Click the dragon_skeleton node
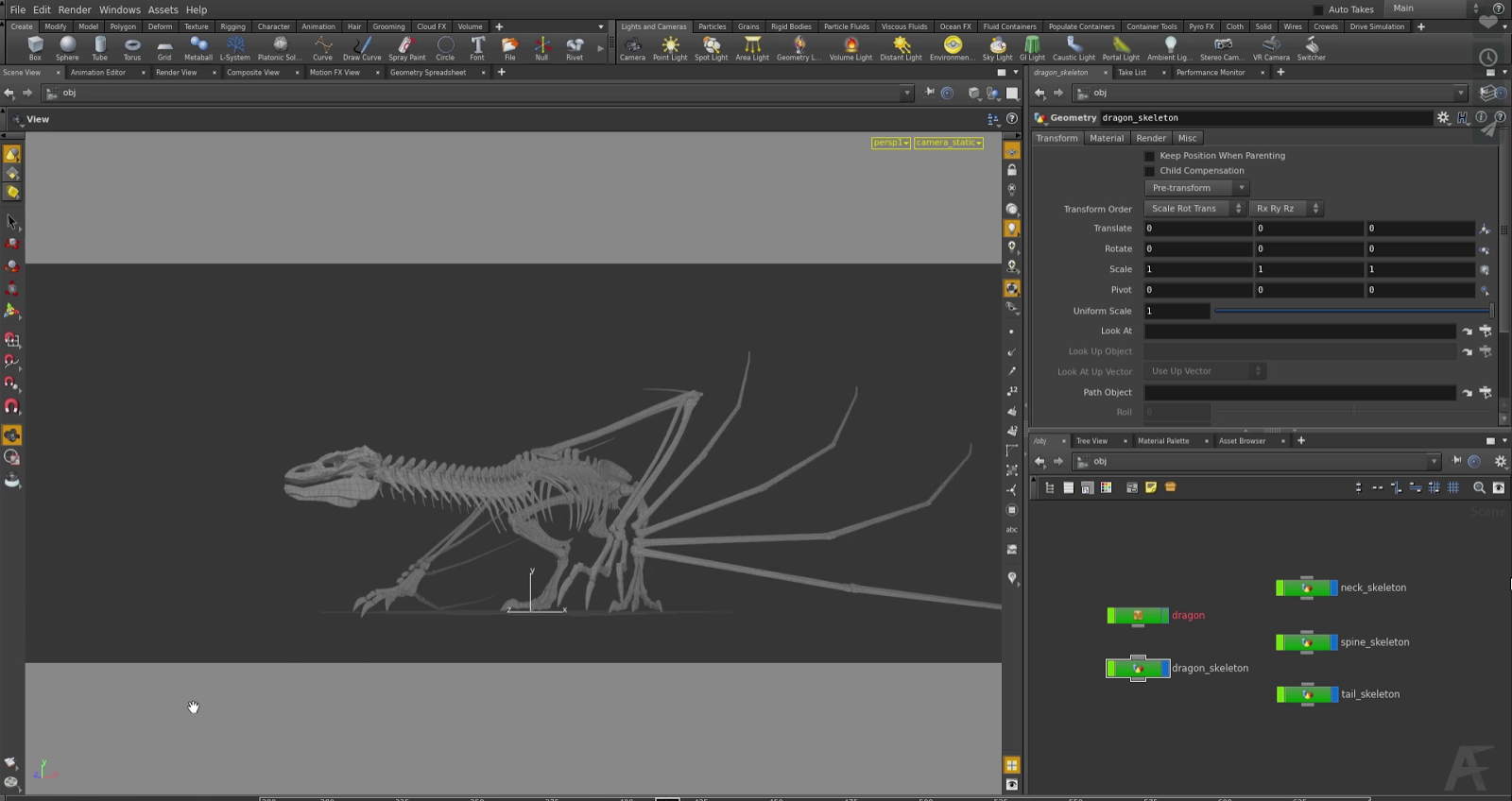Viewport: 1512px width, 801px height. point(1138,669)
